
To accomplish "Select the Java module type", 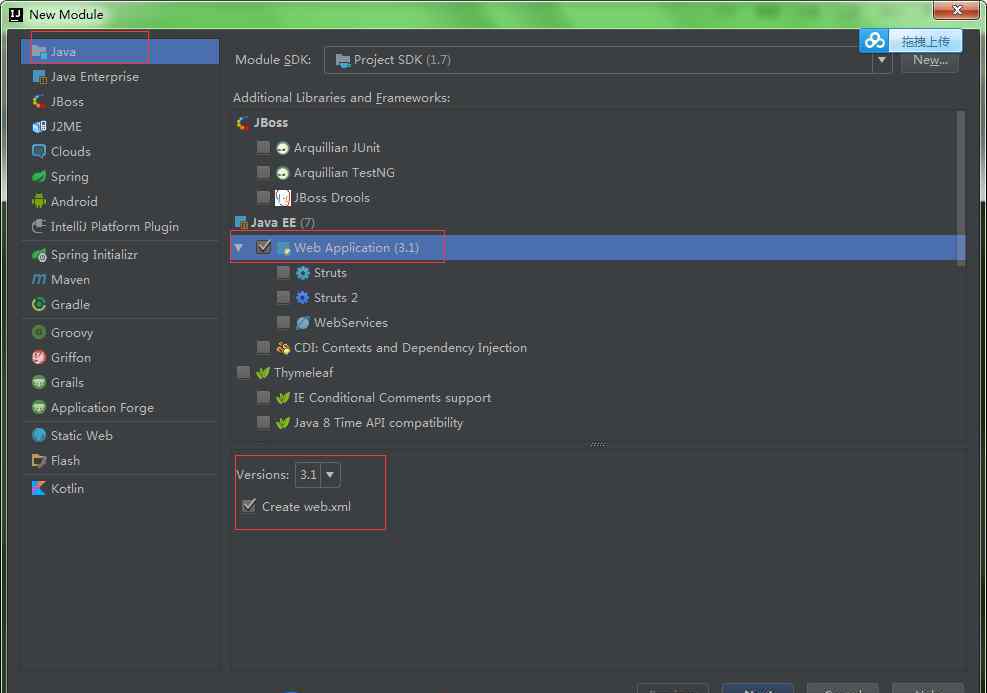I will 120,52.
